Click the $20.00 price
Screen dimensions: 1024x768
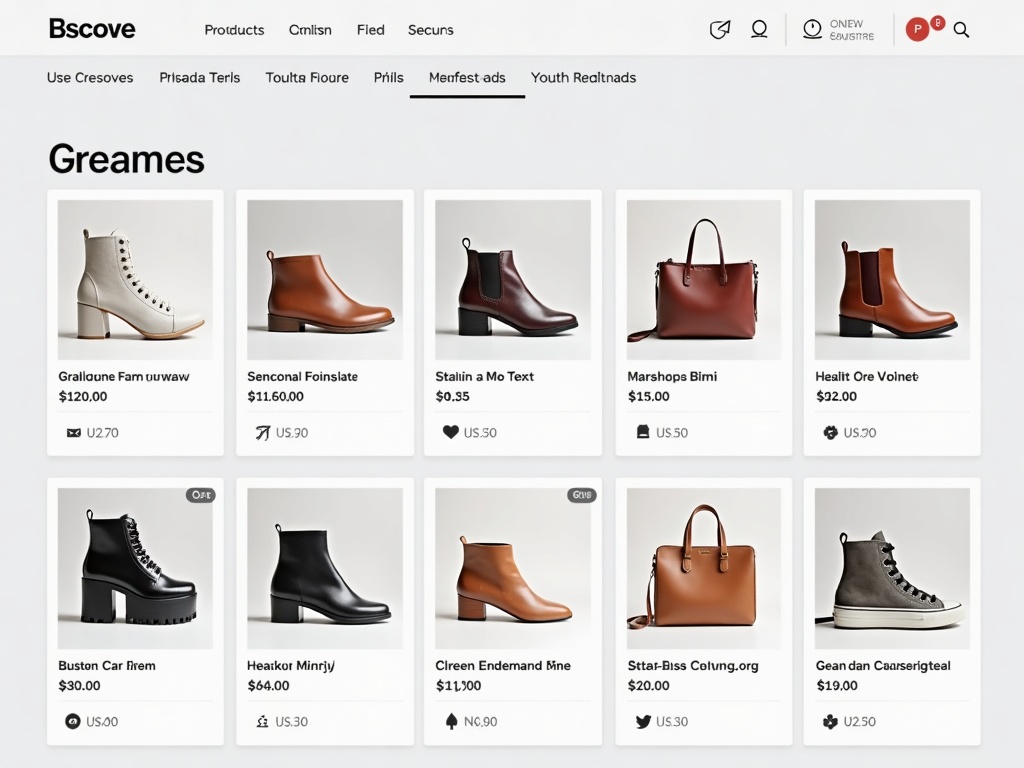tap(648, 686)
